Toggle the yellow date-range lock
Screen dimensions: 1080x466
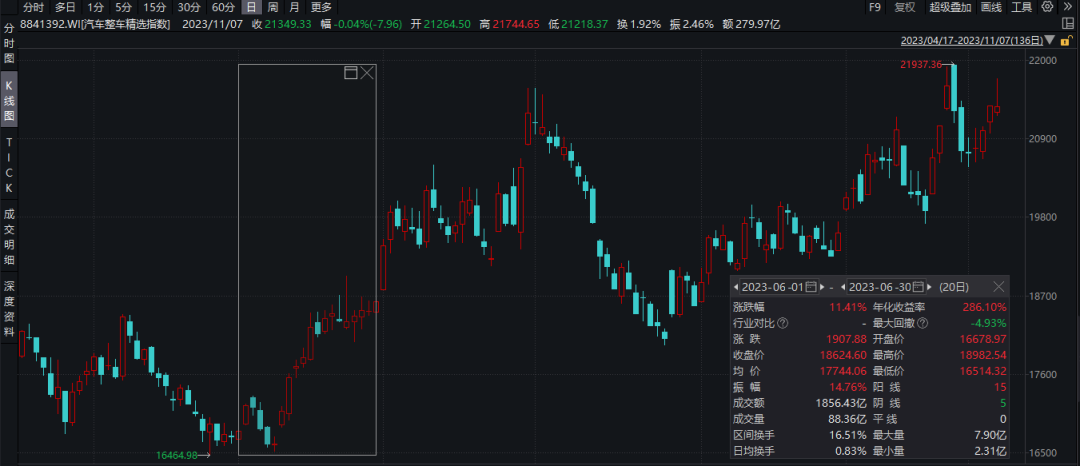[1065, 41]
